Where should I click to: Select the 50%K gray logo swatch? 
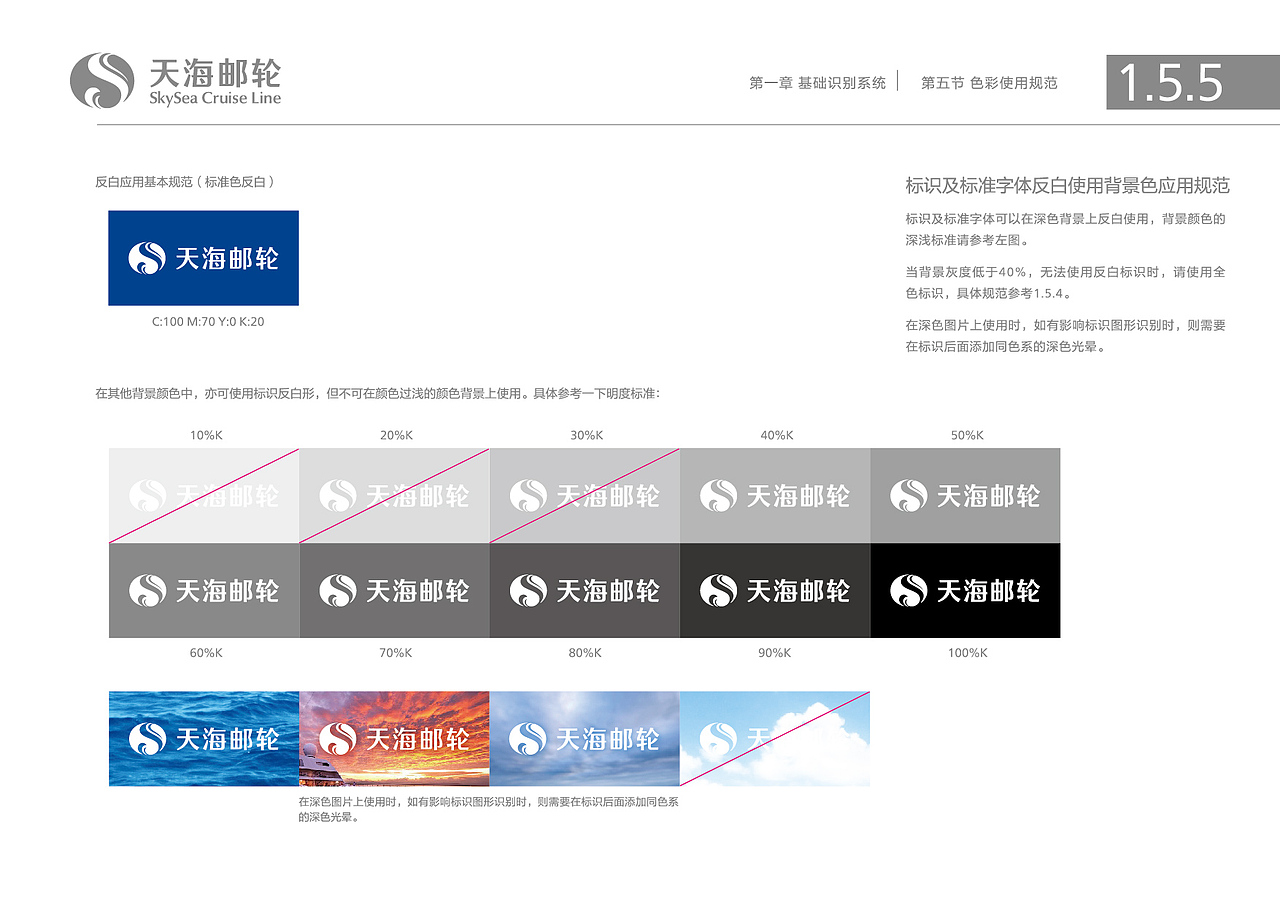tap(965, 496)
